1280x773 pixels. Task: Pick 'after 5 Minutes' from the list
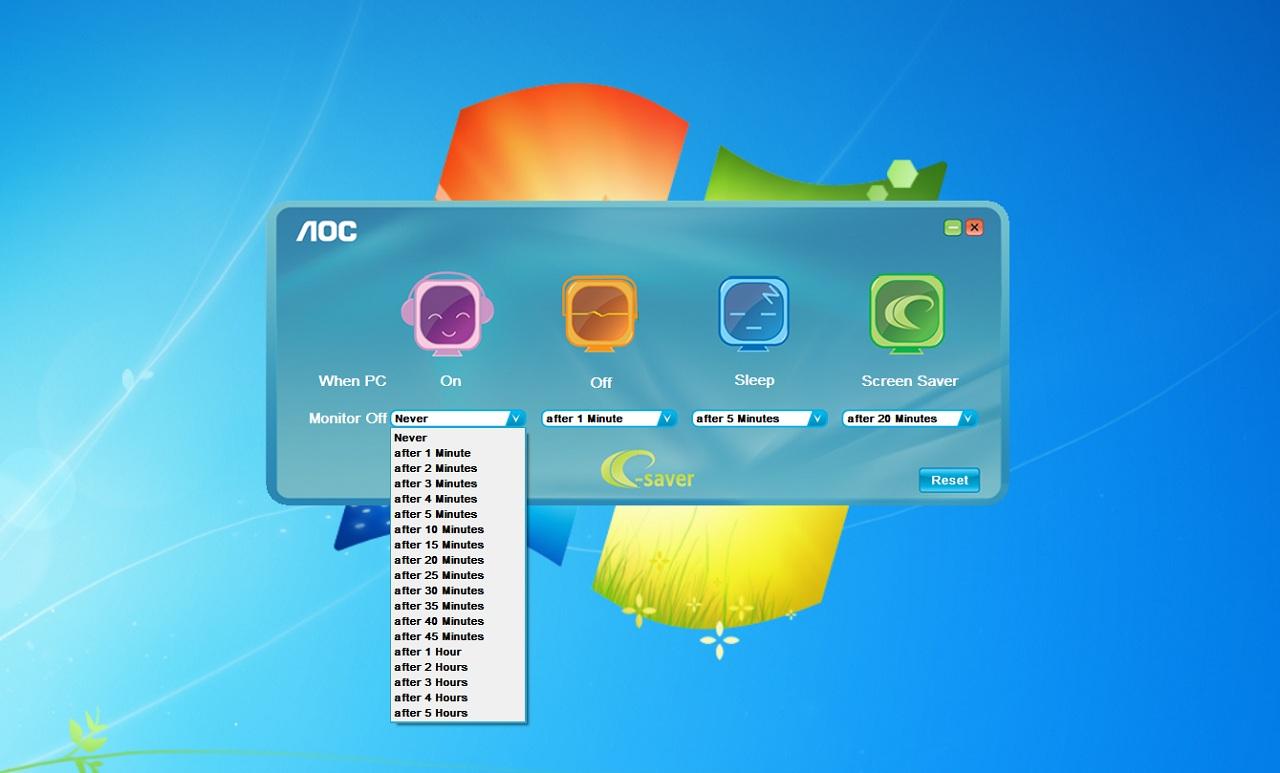coord(458,514)
